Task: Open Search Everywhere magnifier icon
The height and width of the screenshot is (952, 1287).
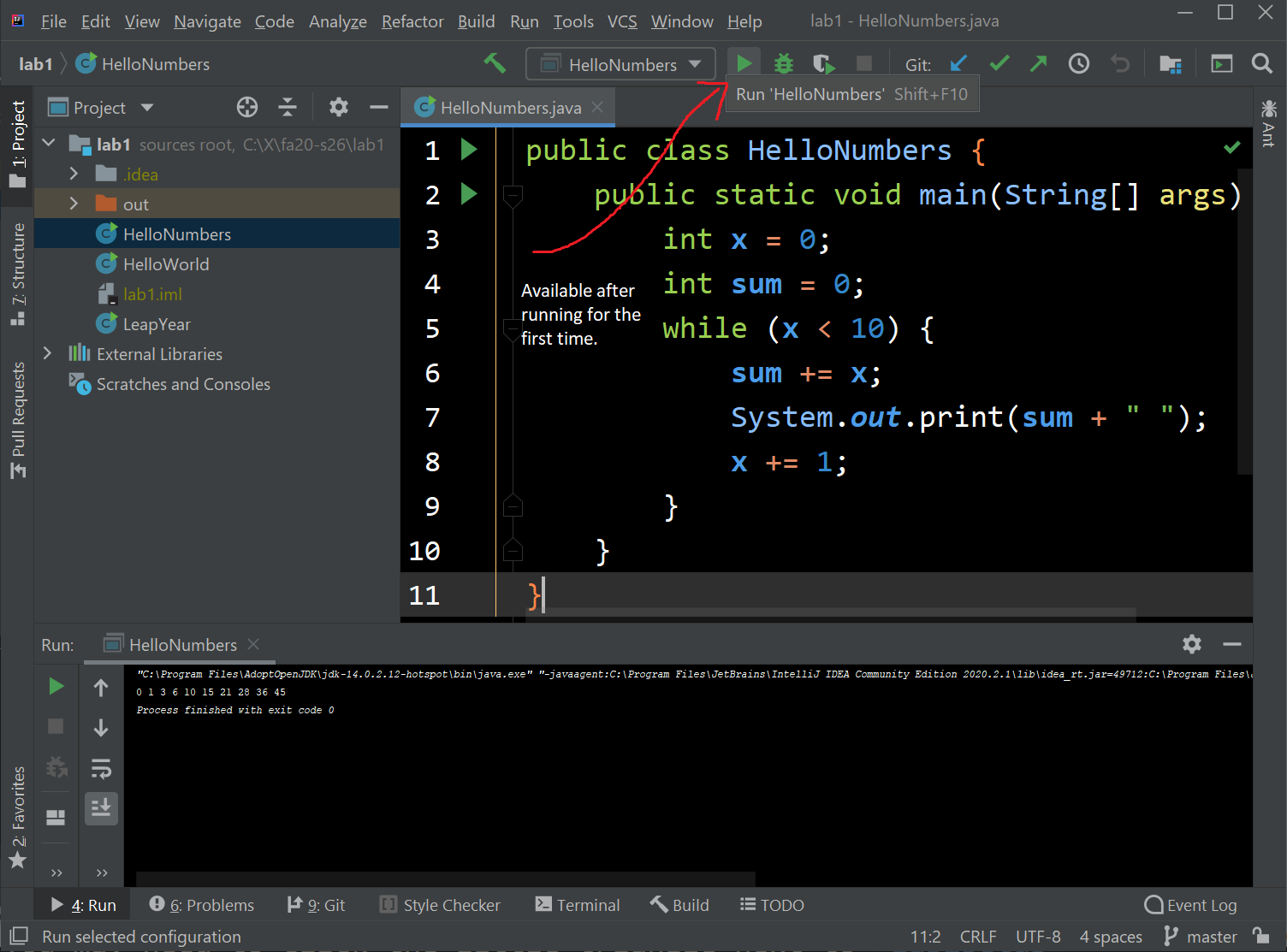Action: click(x=1261, y=63)
